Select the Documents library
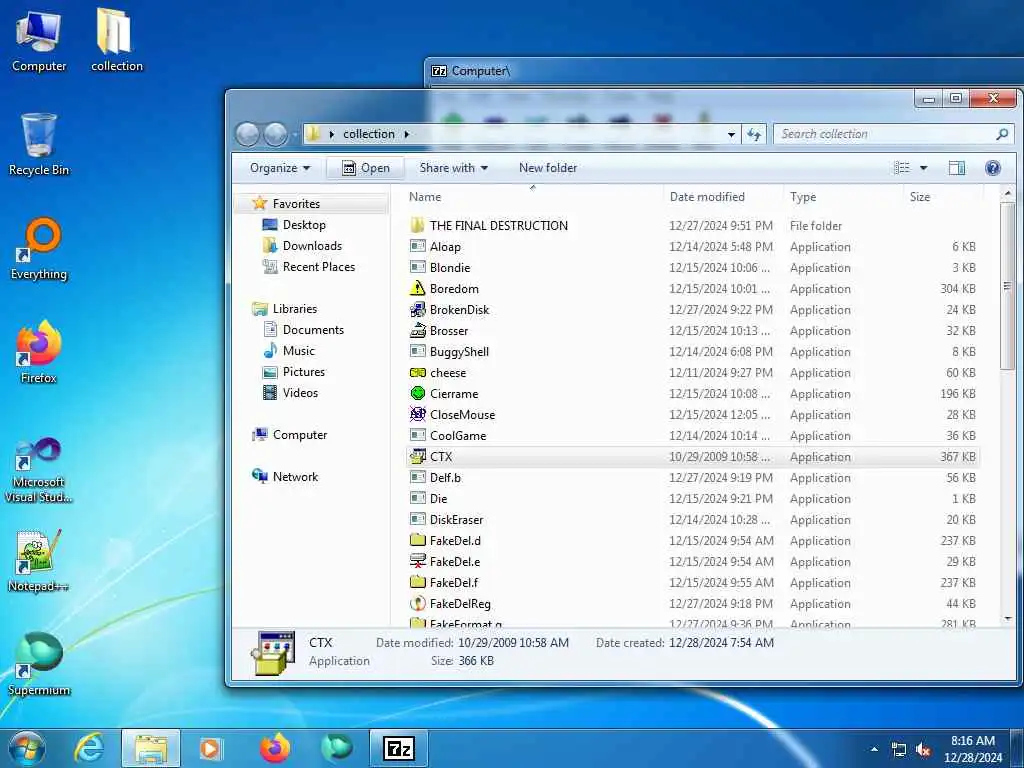Image resolution: width=1024 pixels, height=768 pixels. [313, 330]
